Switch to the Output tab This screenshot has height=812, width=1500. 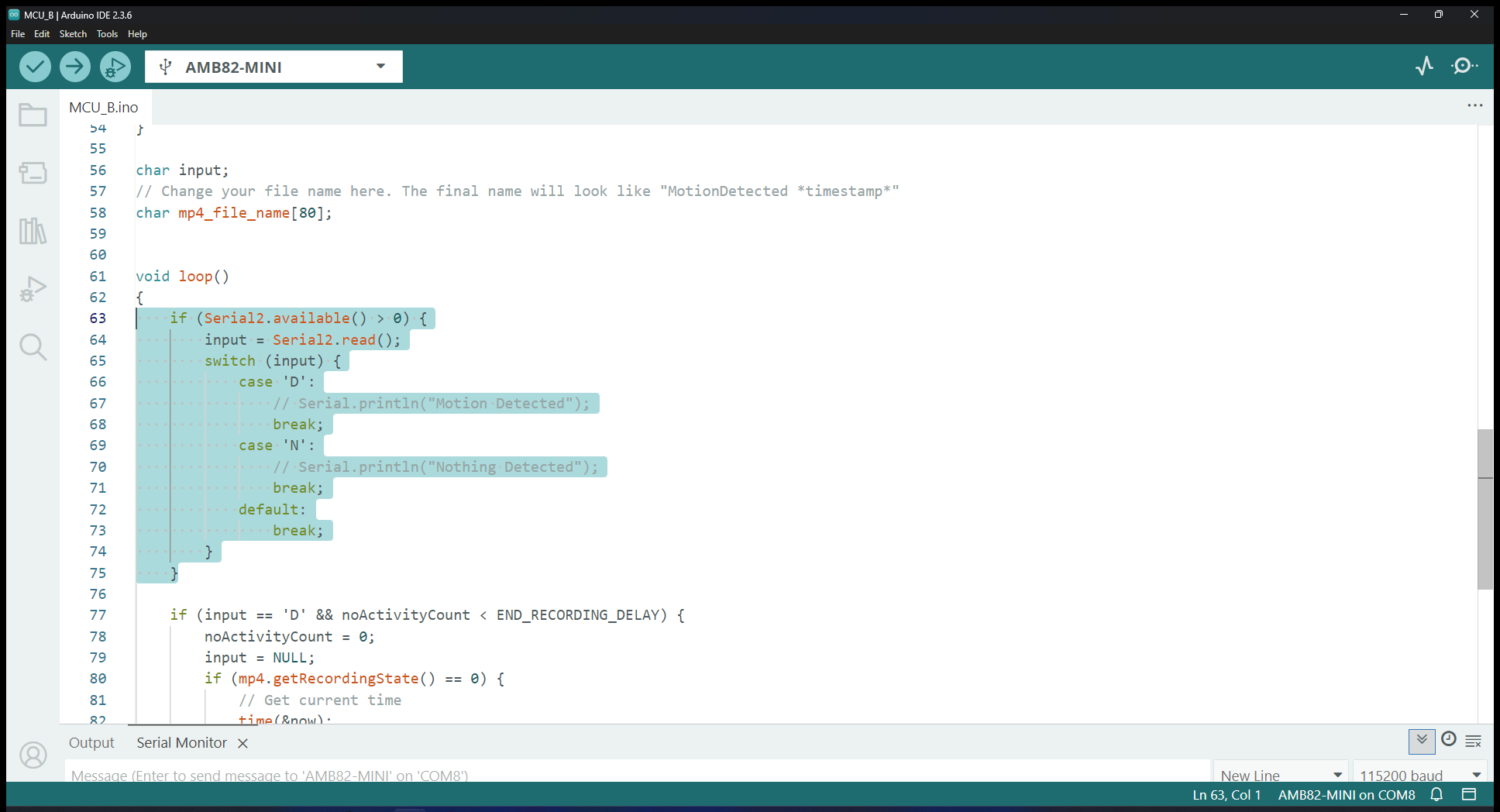point(91,743)
